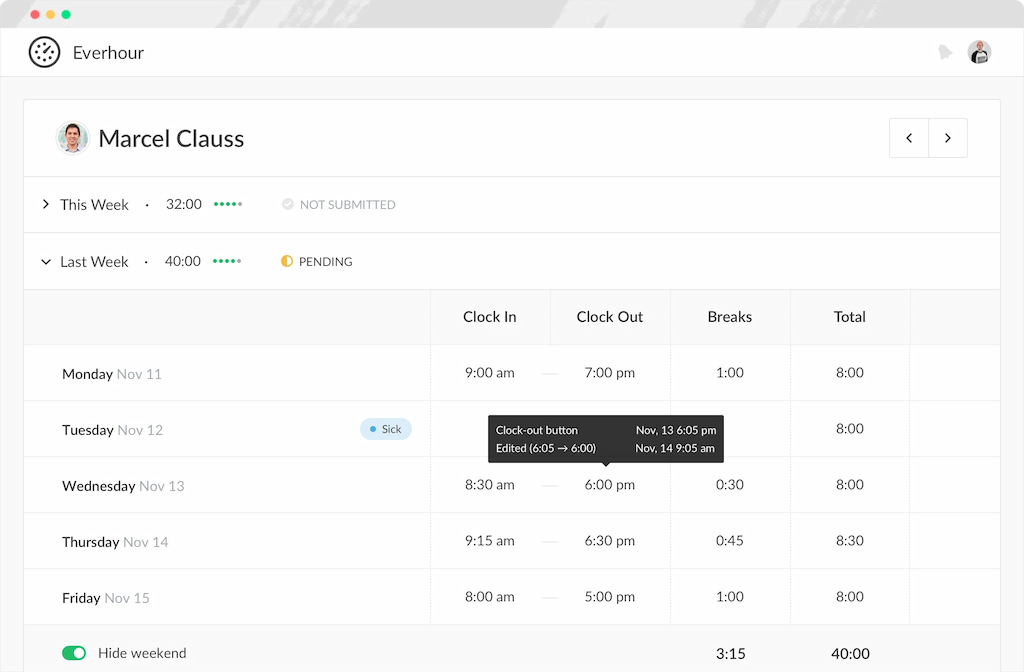Select the Sick badge on Tuesday Nov 12
This screenshot has height=672, width=1024.
point(385,429)
